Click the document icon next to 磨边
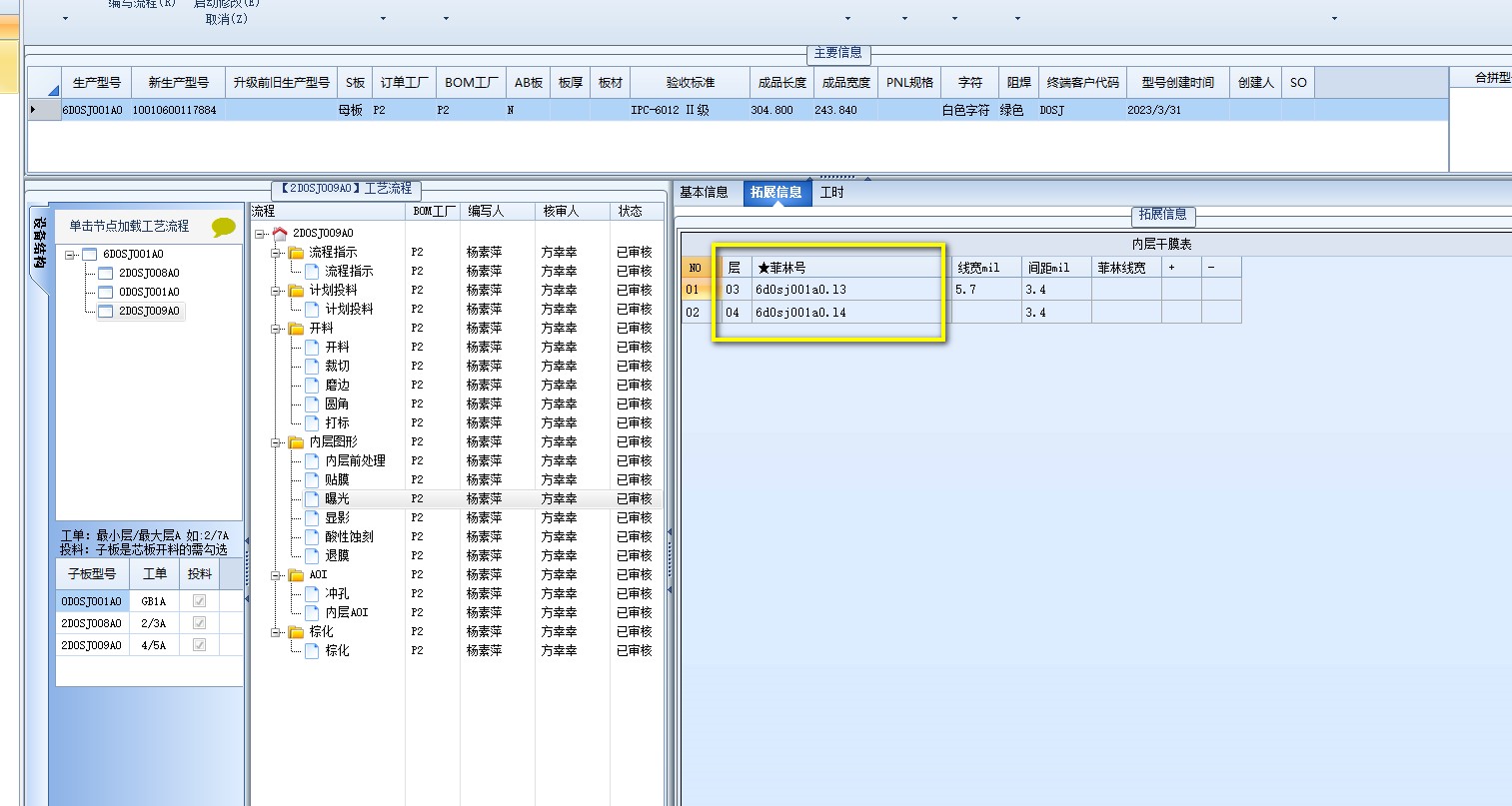The width and height of the screenshot is (1512, 806). point(312,385)
